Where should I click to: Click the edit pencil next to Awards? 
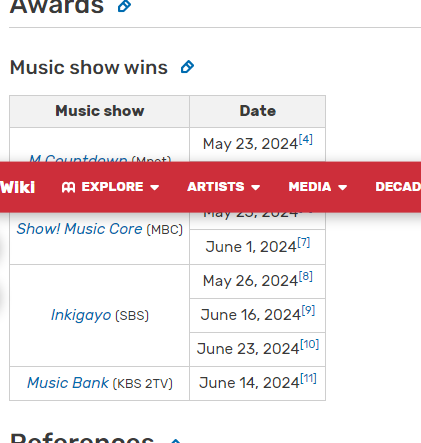click(x=125, y=6)
